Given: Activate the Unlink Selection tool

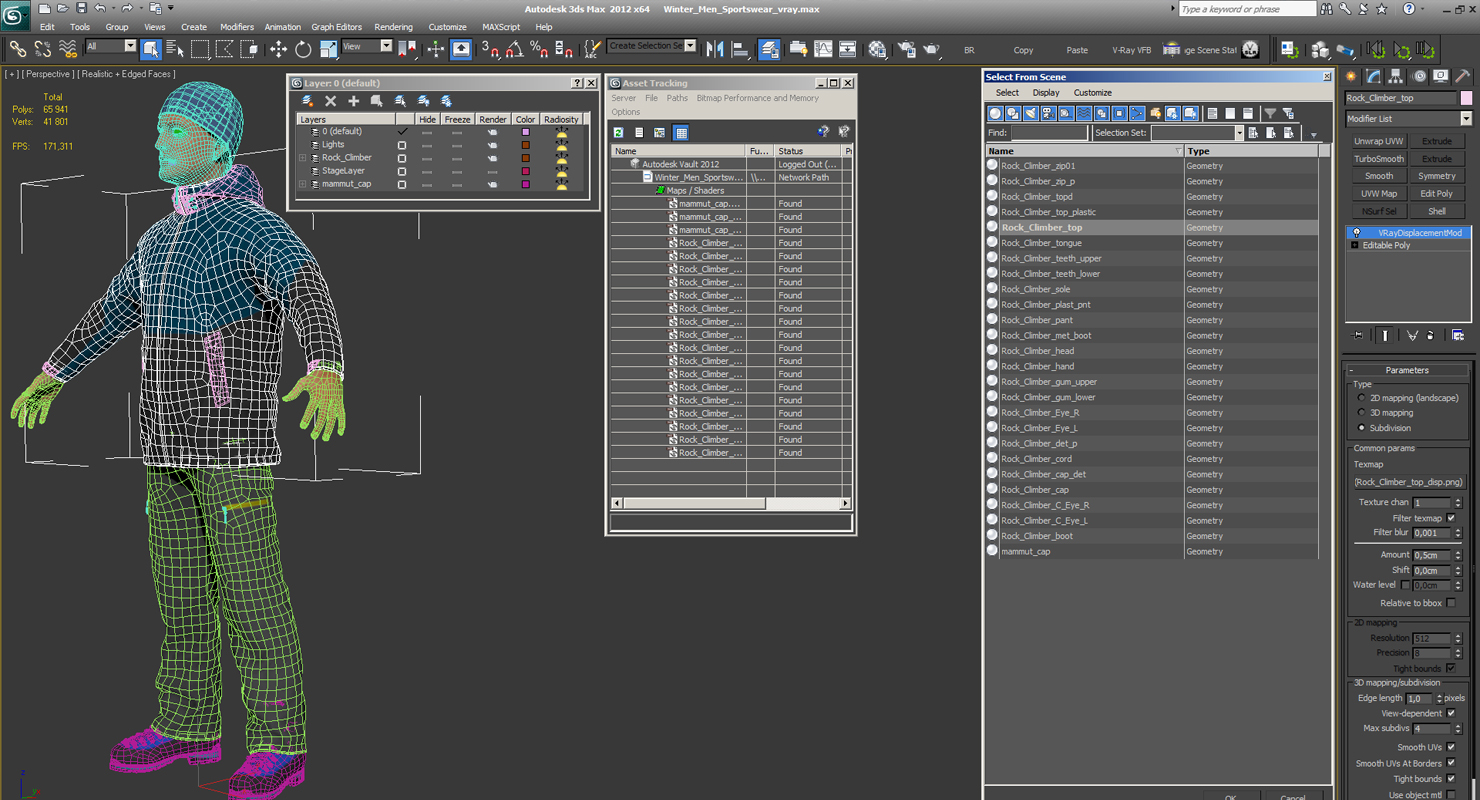Looking at the screenshot, I should [x=43, y=48].
